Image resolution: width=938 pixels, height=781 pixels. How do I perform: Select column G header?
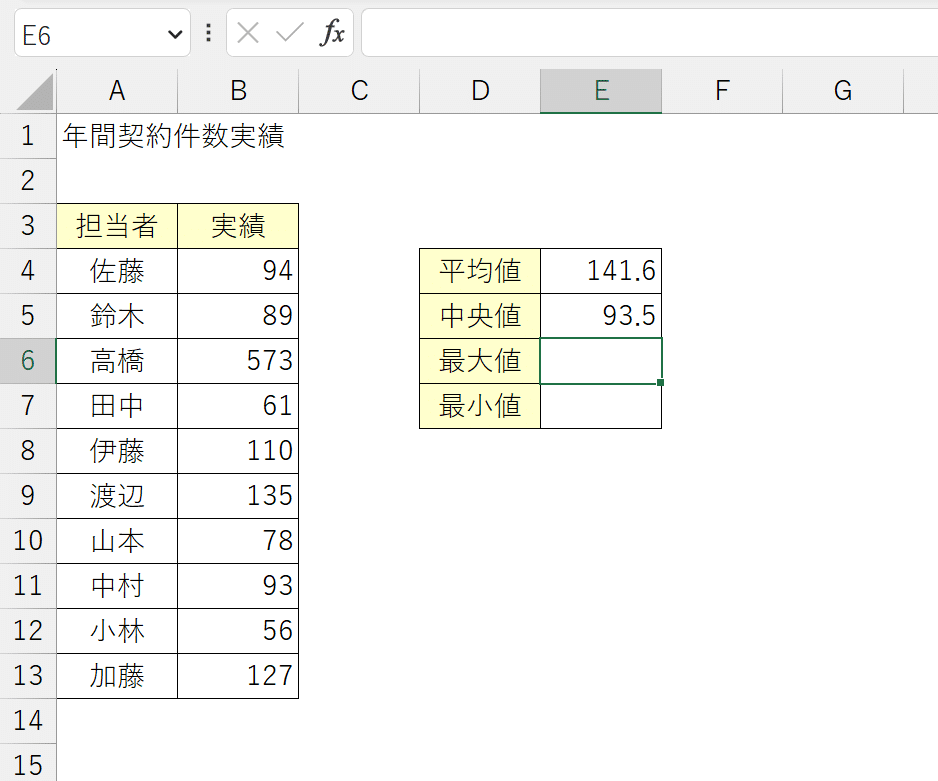[x=843, y=91]
